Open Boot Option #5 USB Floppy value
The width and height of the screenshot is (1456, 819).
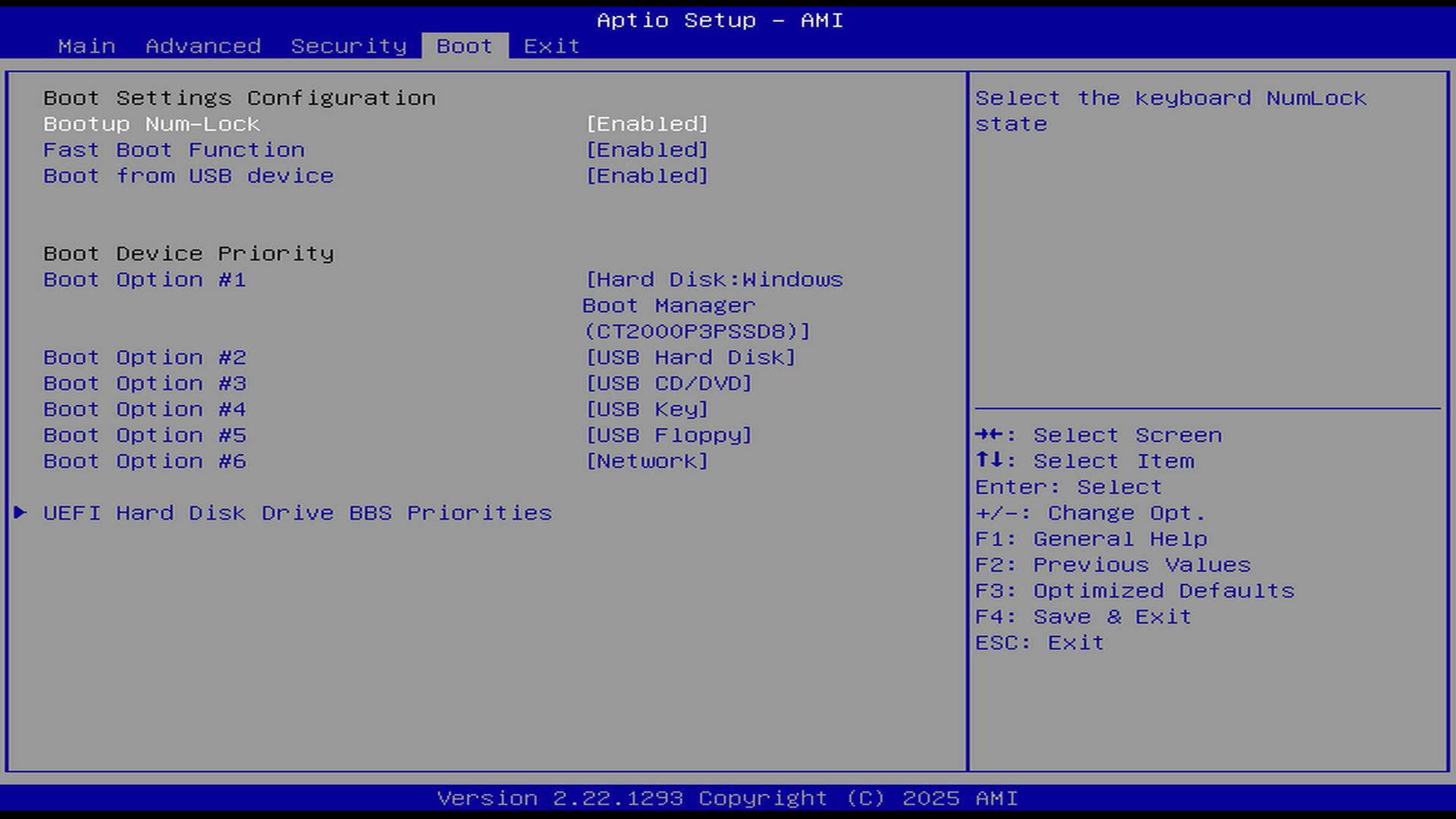pyautogui.click(x=668, y=435)
